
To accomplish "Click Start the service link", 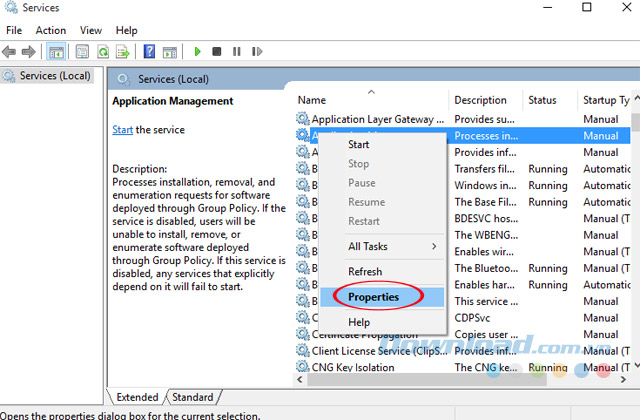I will coord(122,130).
